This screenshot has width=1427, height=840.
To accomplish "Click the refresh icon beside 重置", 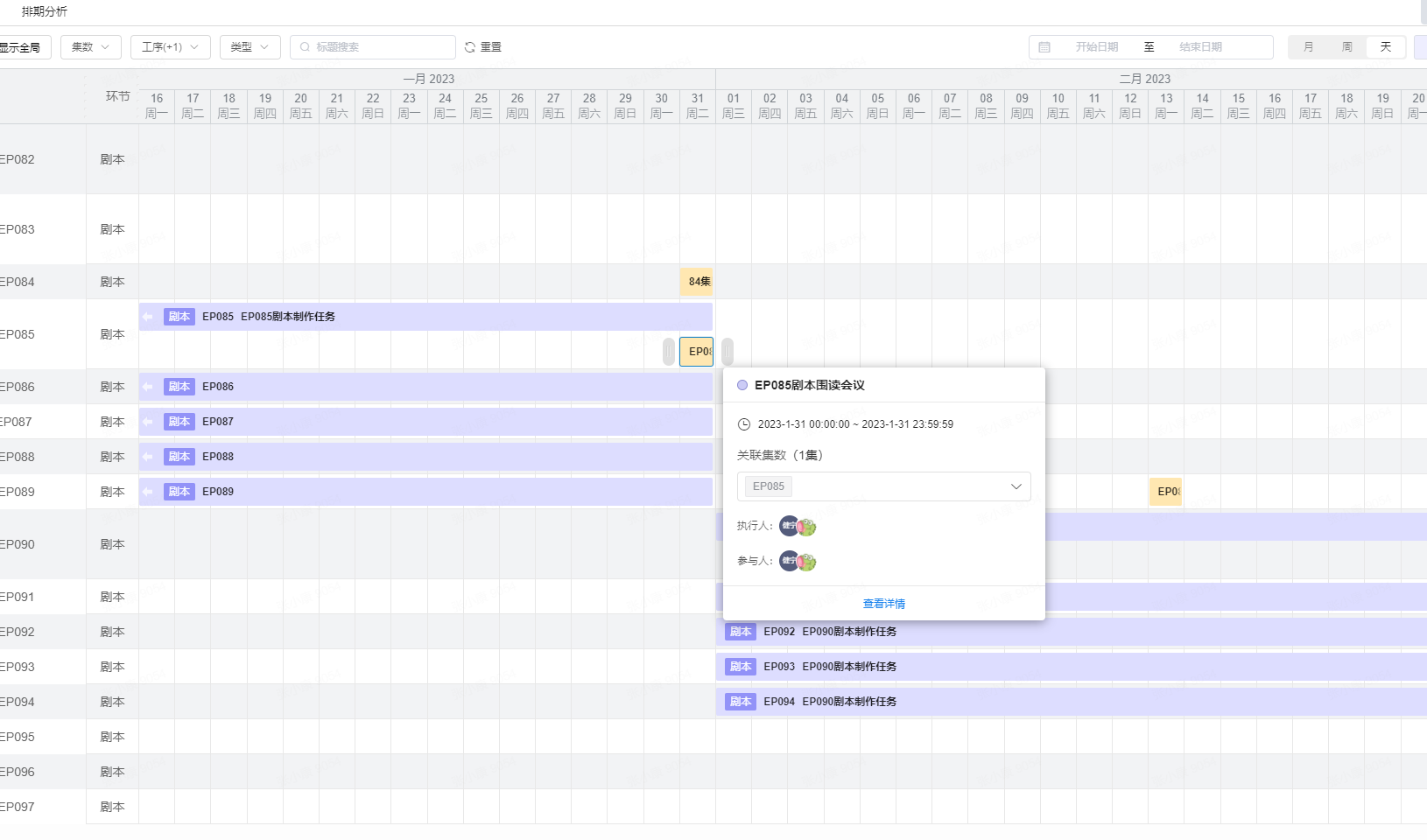I will (x=470, y=47).
